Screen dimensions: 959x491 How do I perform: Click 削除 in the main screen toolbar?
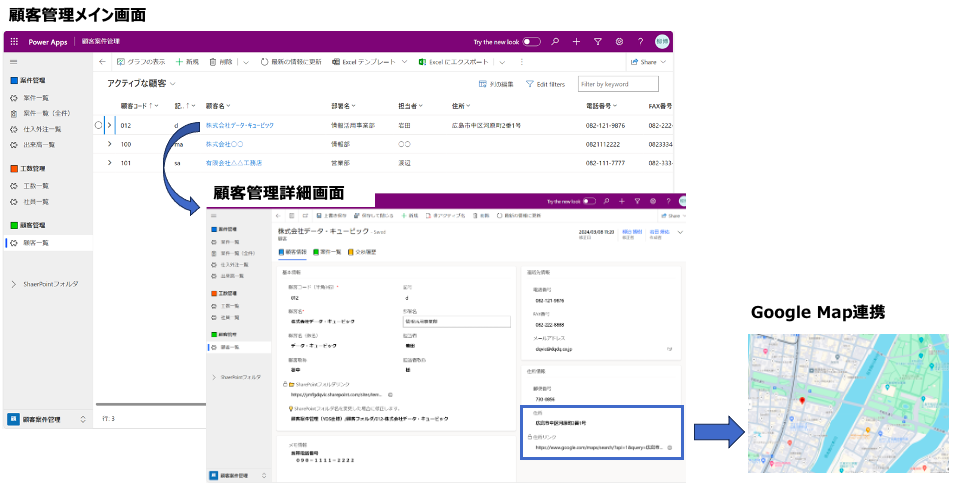221,62
